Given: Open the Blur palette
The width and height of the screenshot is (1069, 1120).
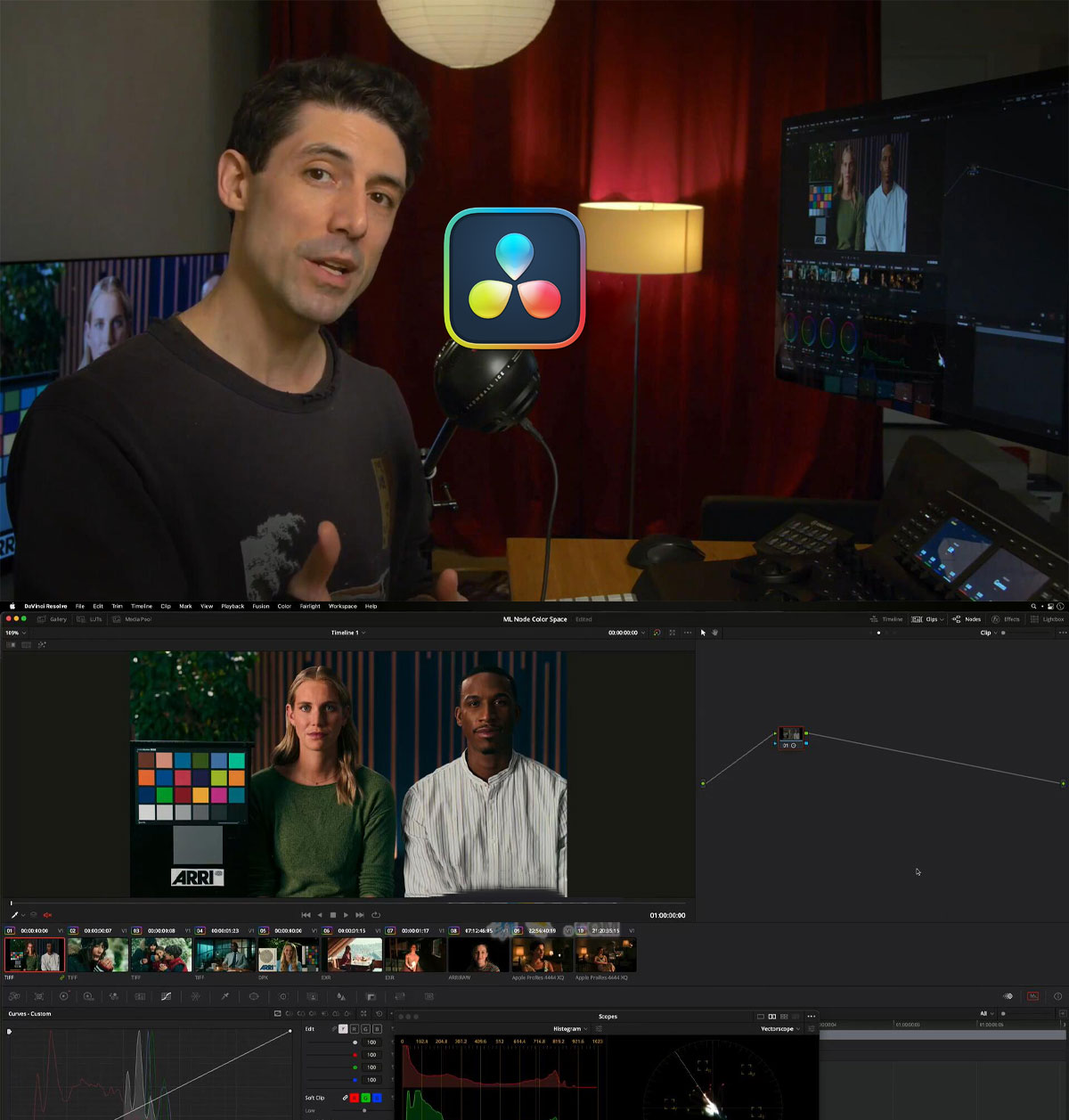Looking at the screenshot, I should 341,996.
